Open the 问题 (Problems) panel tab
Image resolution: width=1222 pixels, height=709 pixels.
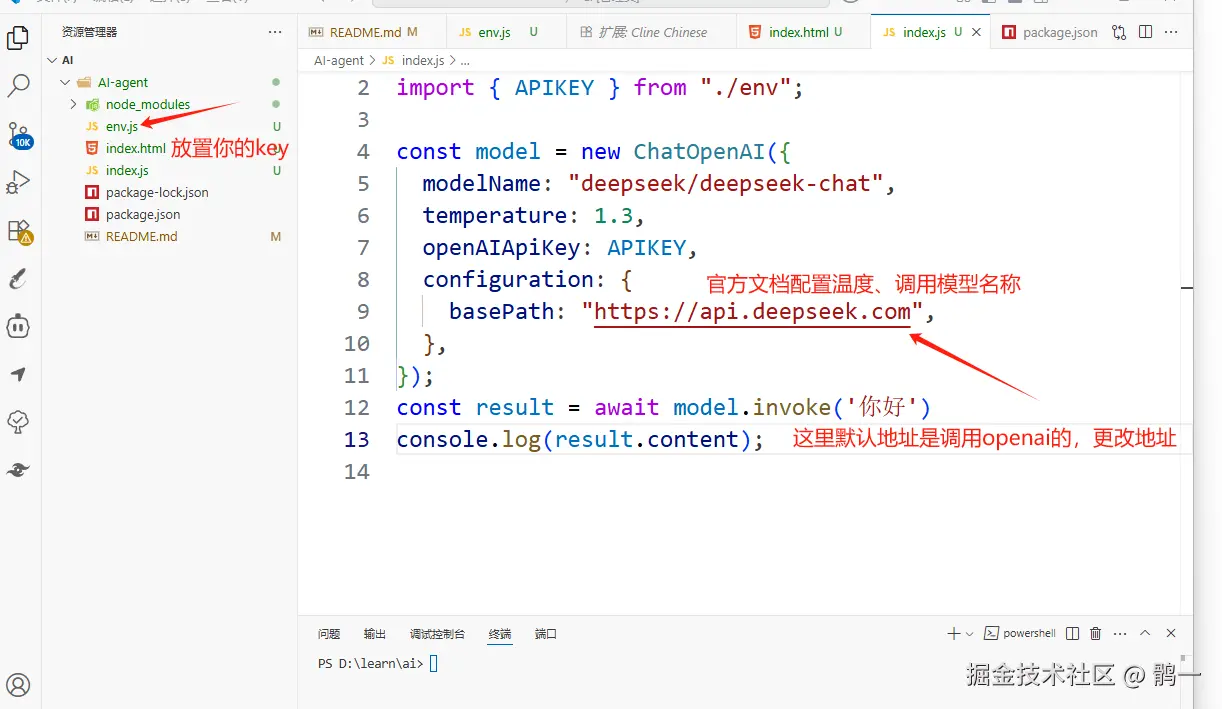(x=329, y=634)
